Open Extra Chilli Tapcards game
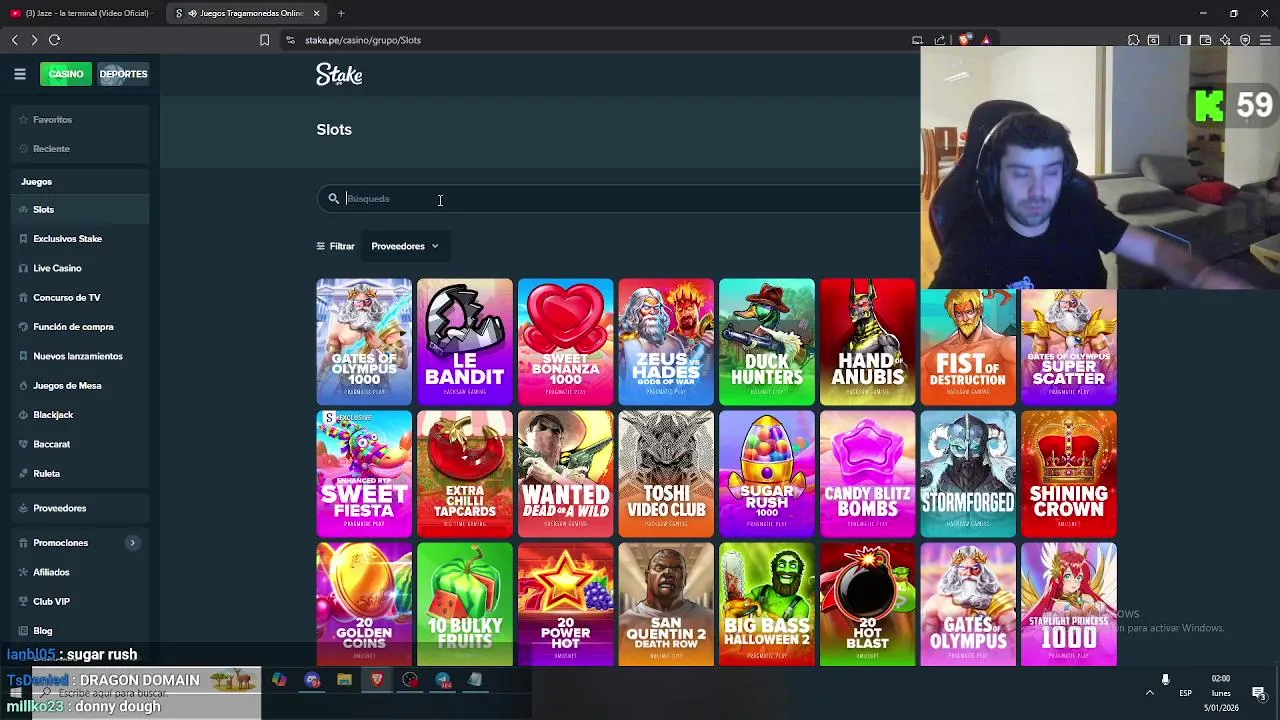 [465, 474]
